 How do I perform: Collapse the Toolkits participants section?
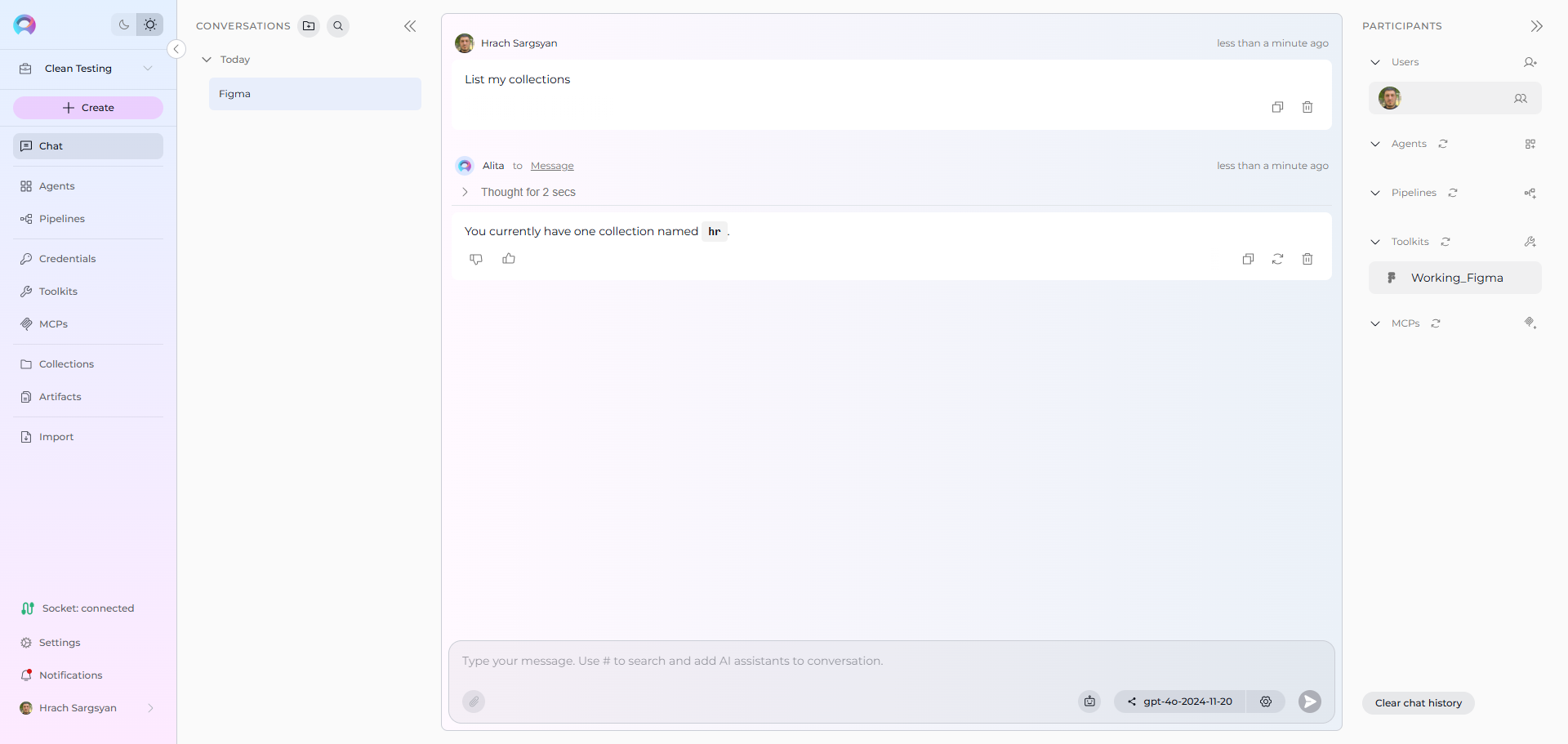pos(1375,242)
